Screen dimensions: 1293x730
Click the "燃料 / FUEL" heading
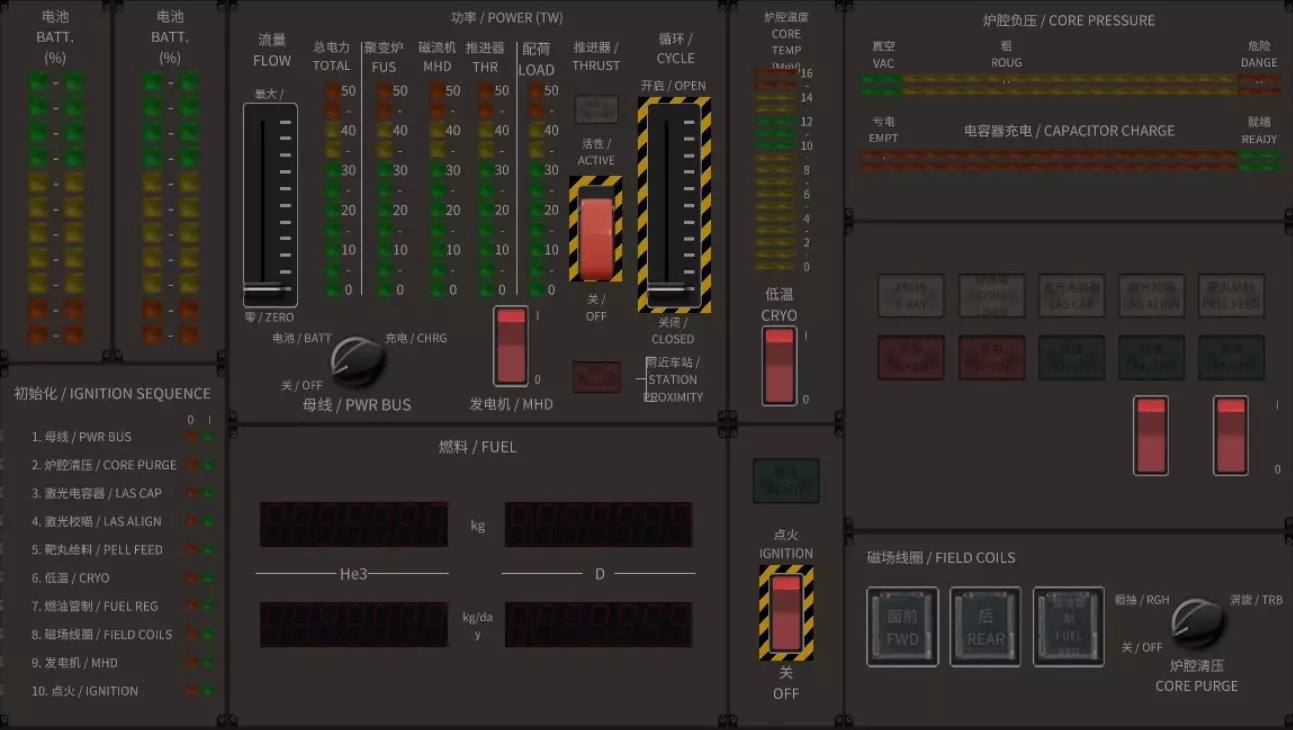click(x=478, y=447)
